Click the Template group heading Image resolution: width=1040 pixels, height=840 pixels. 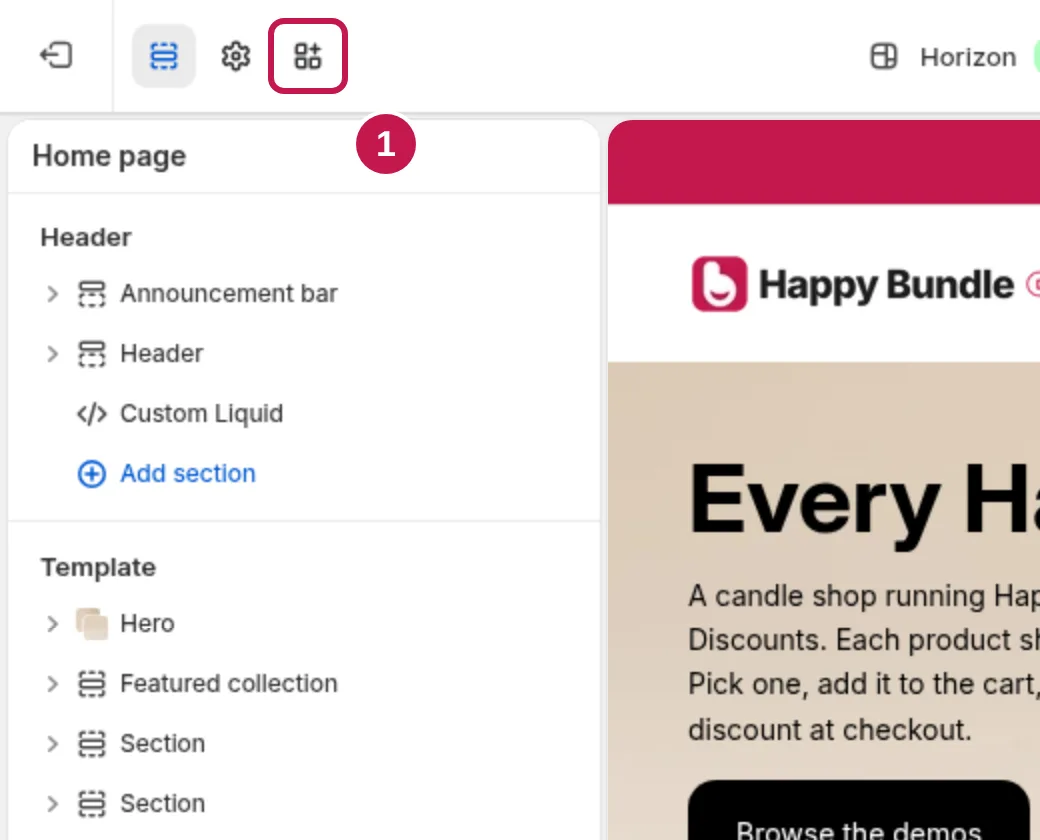[x=98, y=568]
